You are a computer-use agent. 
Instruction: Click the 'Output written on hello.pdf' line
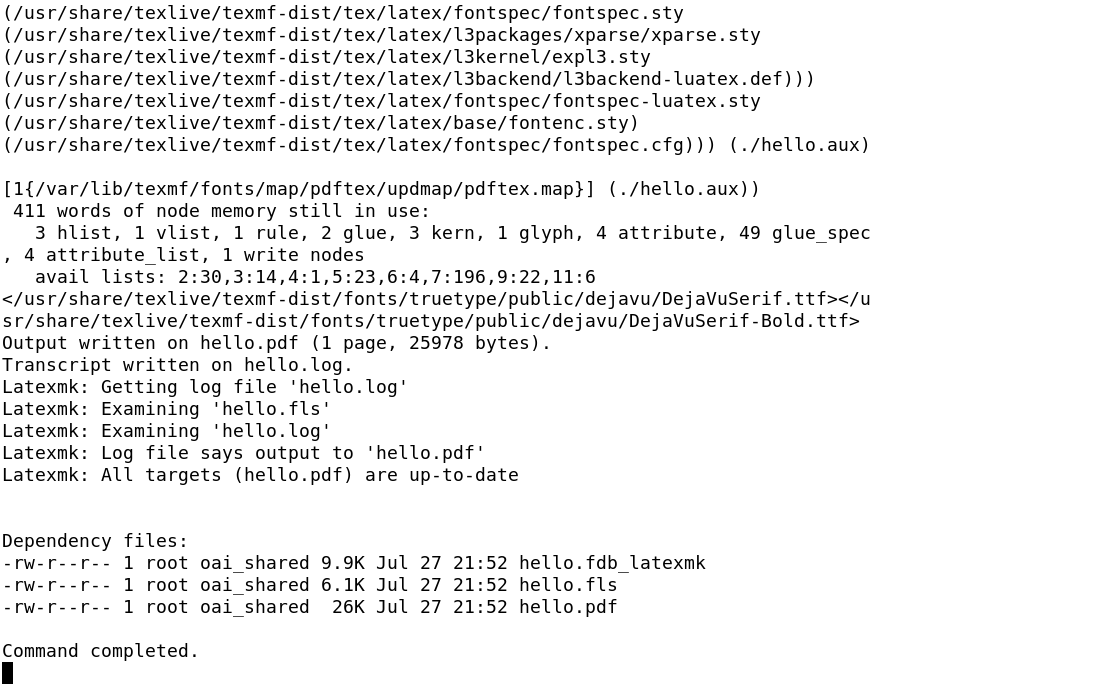(x=276, y=343)
